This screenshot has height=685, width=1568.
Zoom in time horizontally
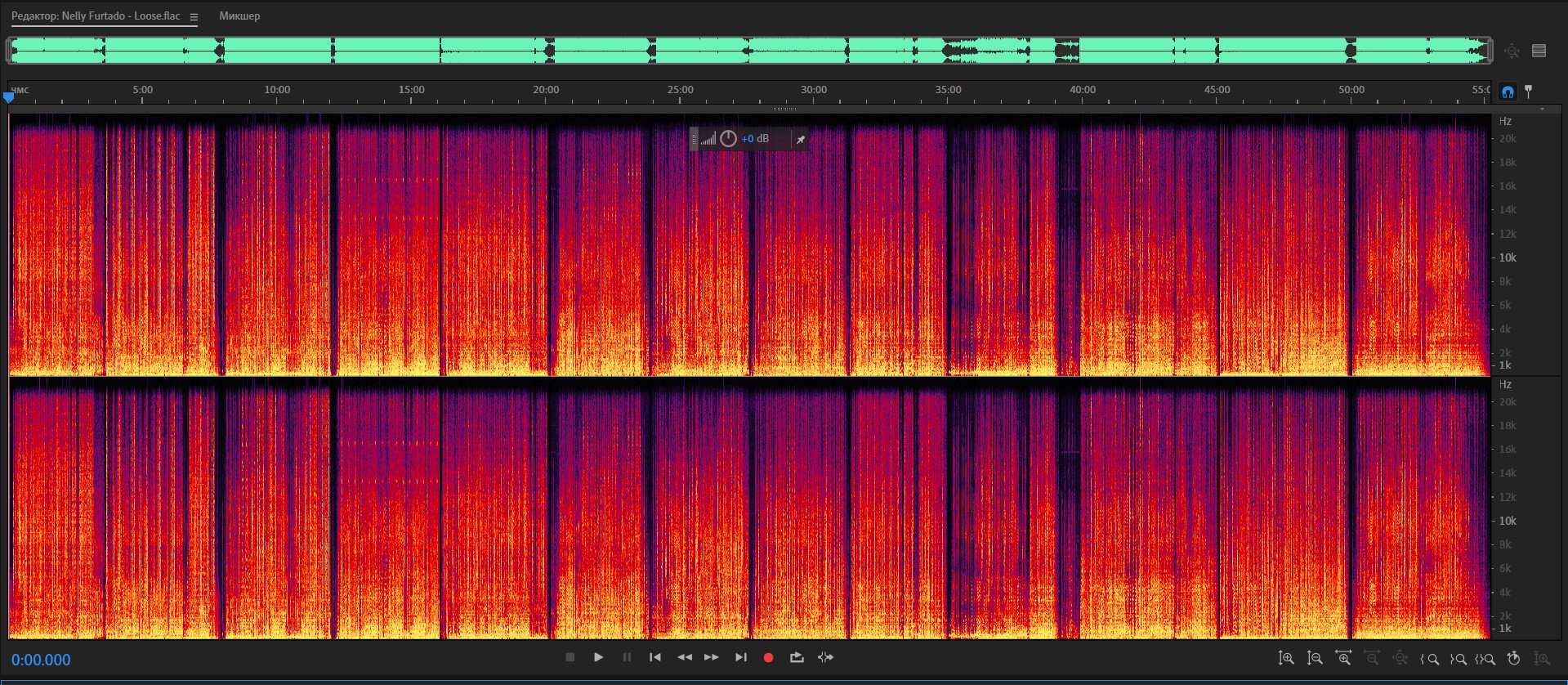pos(1343,659)
